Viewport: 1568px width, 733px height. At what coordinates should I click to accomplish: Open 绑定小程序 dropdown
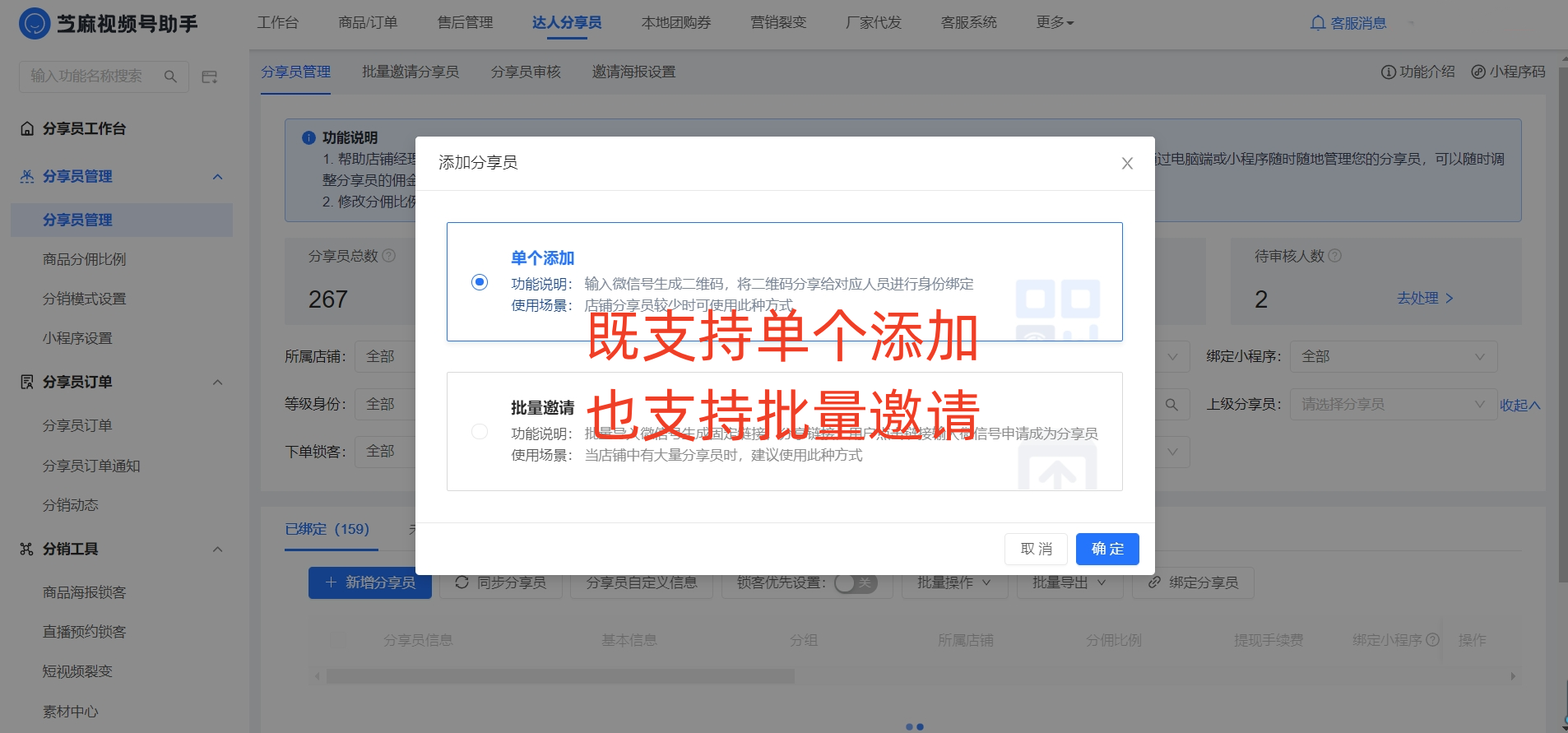click(x=1394, y=357)
